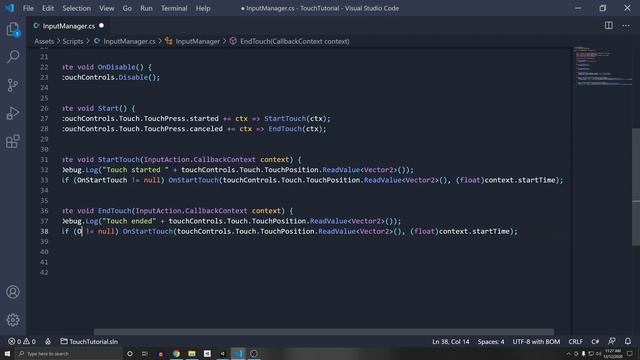
Task: Click the Cortana circle on taskbar
Action: 130,353
